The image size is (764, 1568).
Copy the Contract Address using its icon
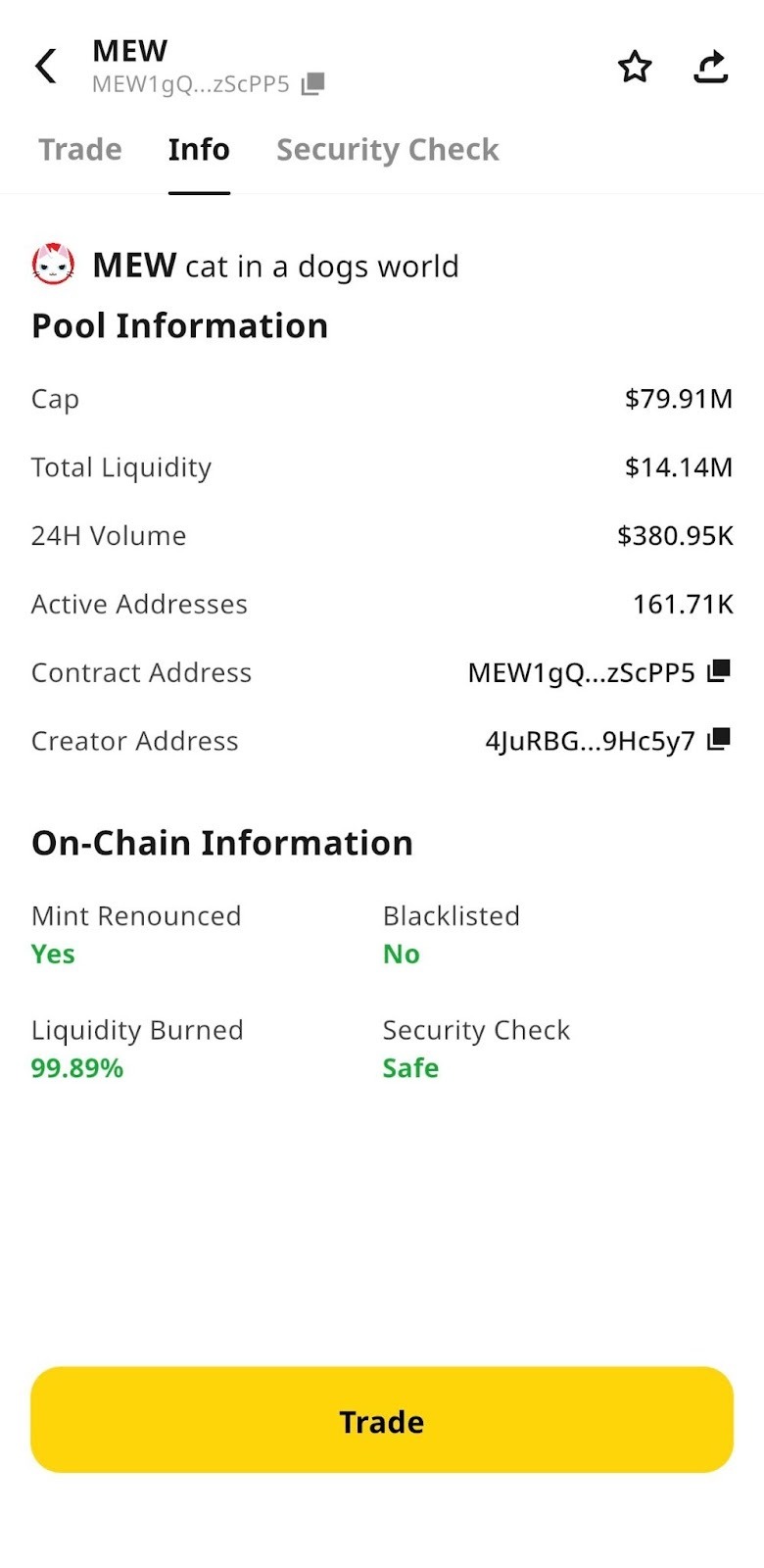[719, 671]
